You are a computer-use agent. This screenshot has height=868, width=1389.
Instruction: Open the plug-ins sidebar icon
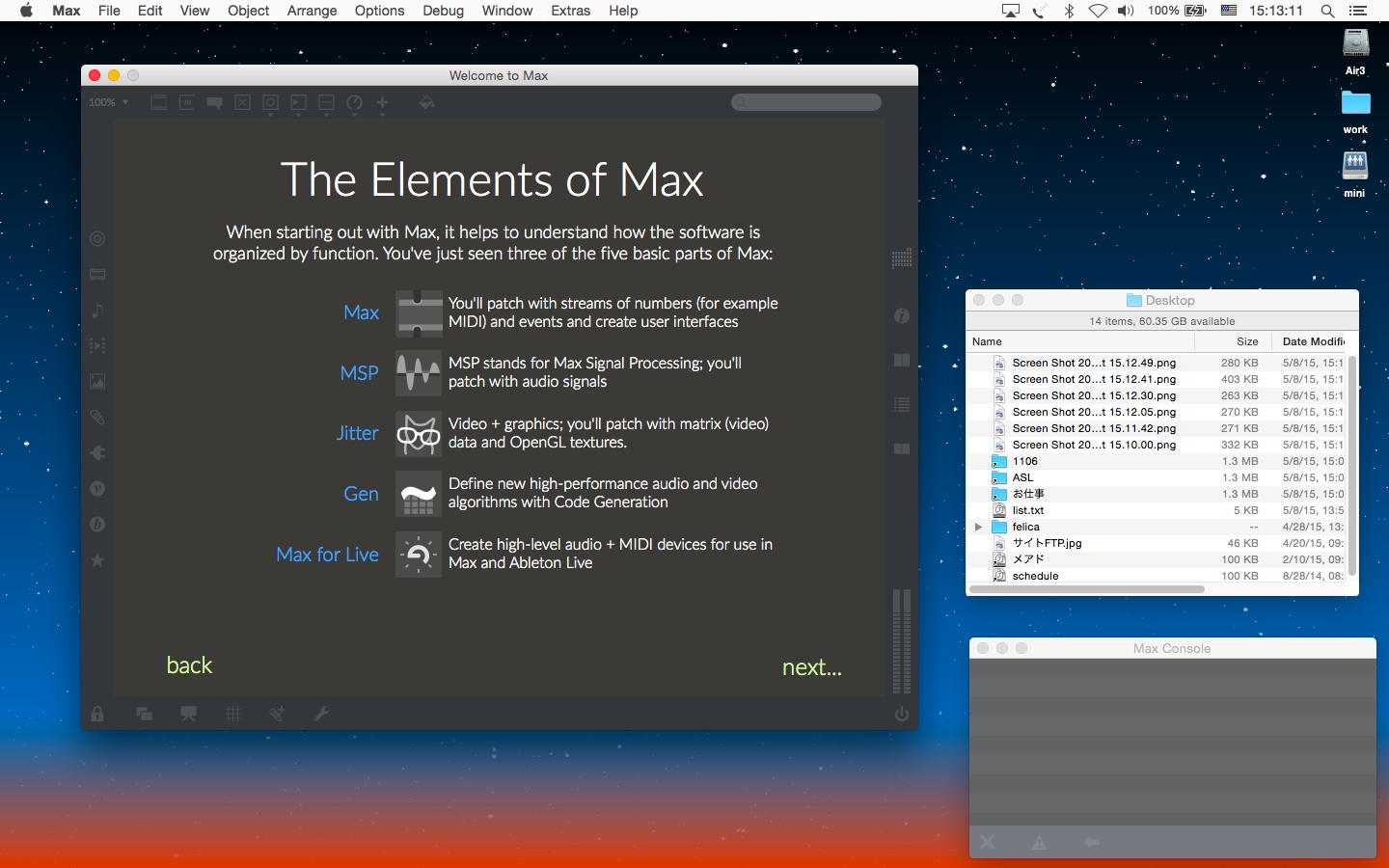point(97,453)
